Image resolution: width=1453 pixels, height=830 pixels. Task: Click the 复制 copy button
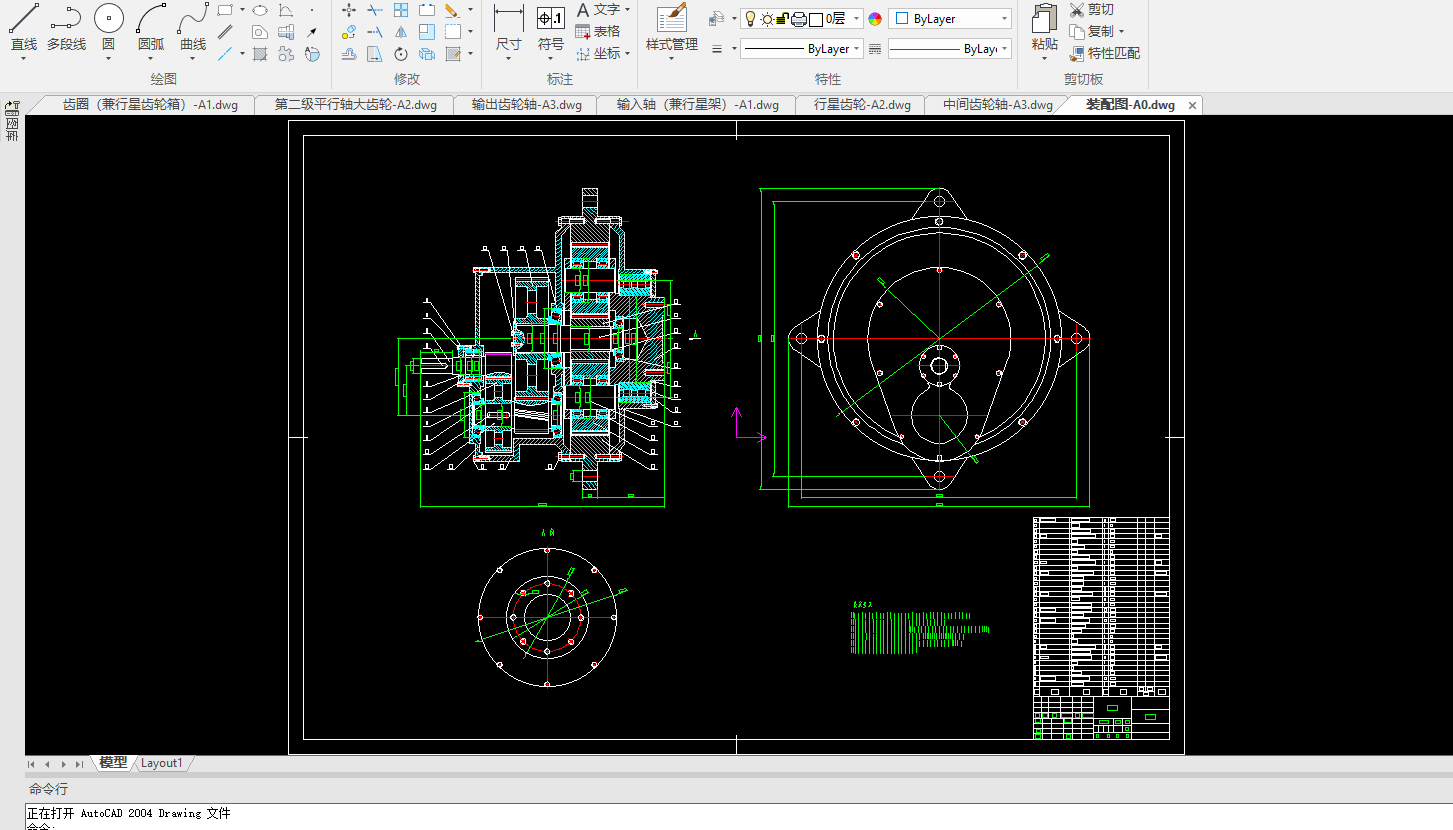(1091, 32)
